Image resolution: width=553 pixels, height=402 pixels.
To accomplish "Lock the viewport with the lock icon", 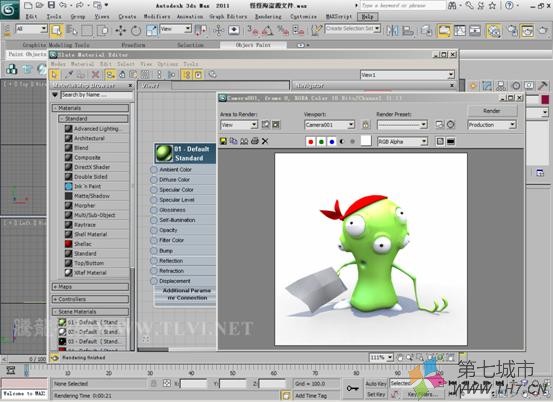I will pyautogui.click(x=365, y=125).
